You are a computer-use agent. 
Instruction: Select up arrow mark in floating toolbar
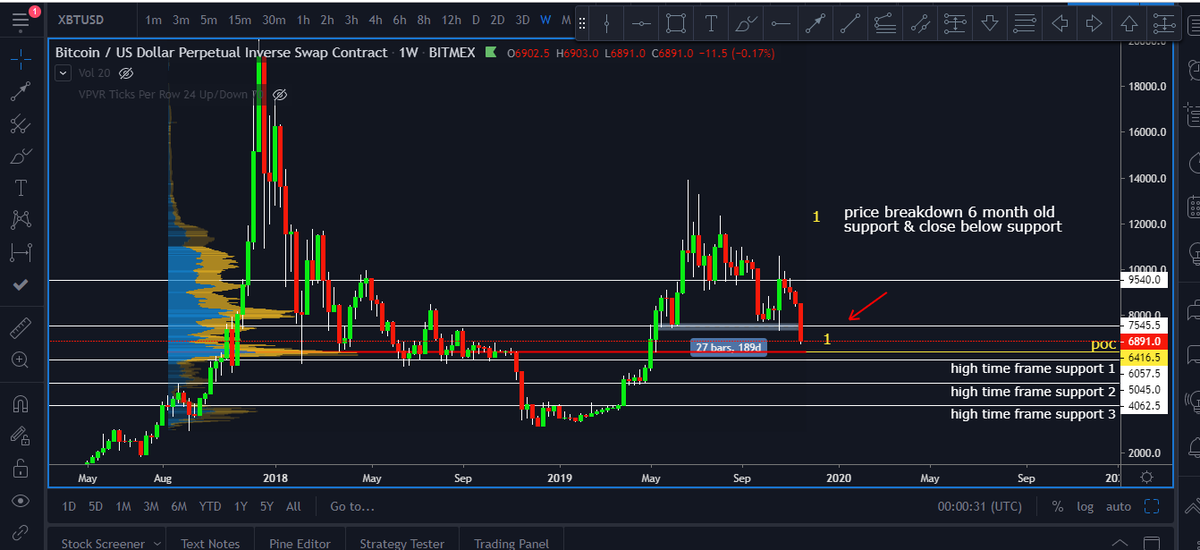coord(1129,23)
